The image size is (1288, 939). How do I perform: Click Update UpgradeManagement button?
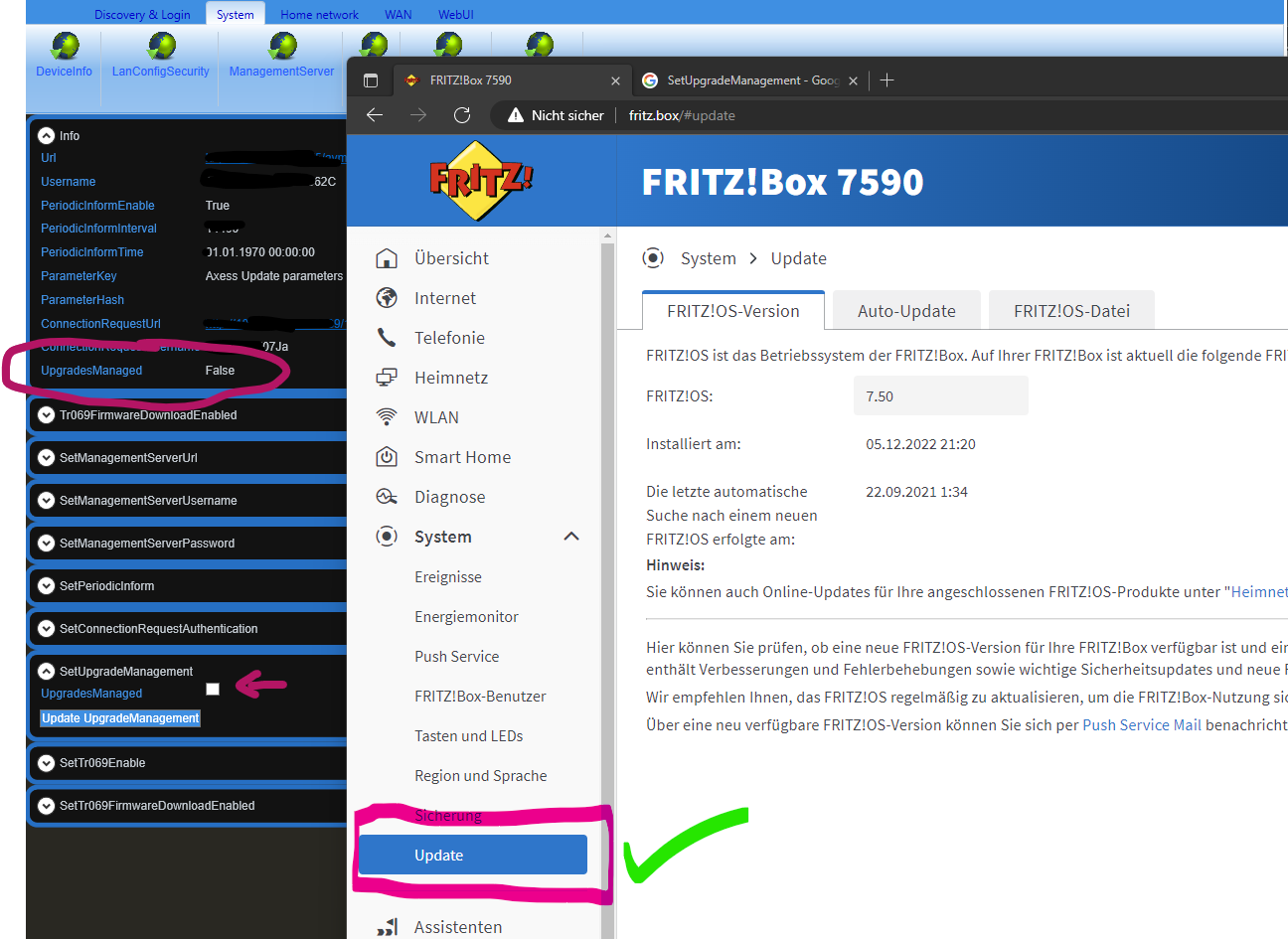click(x=120, y=718)
